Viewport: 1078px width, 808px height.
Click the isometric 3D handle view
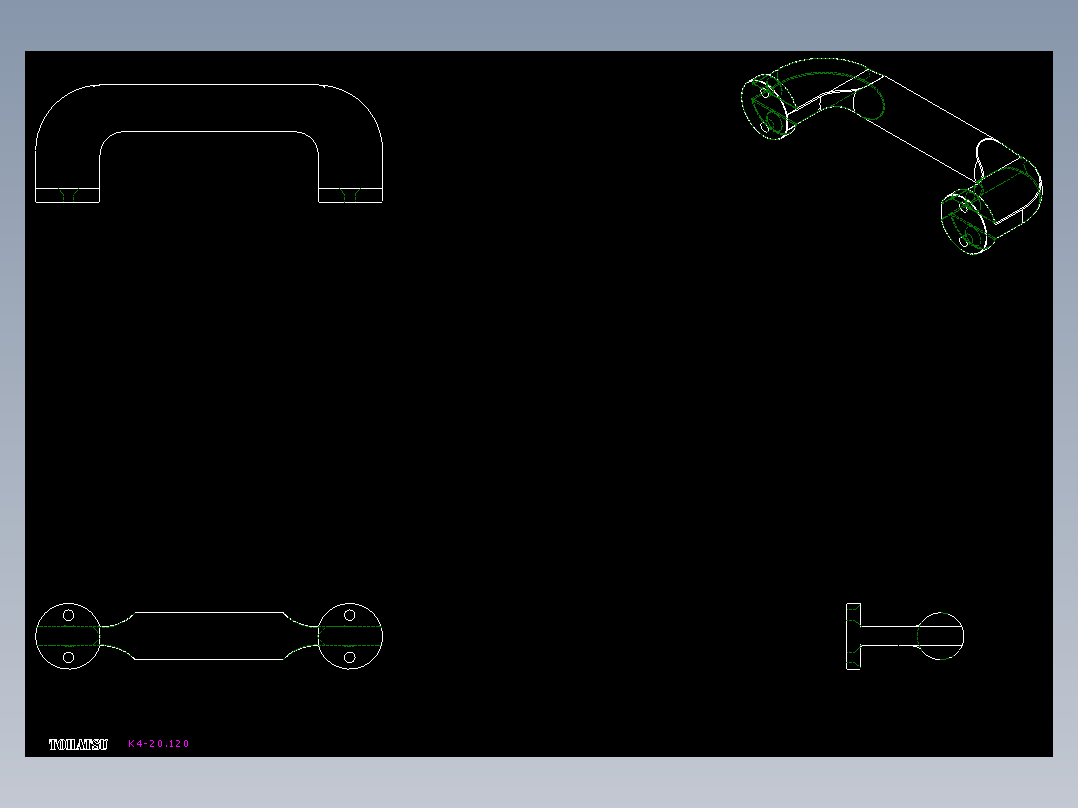pos(892,156)
